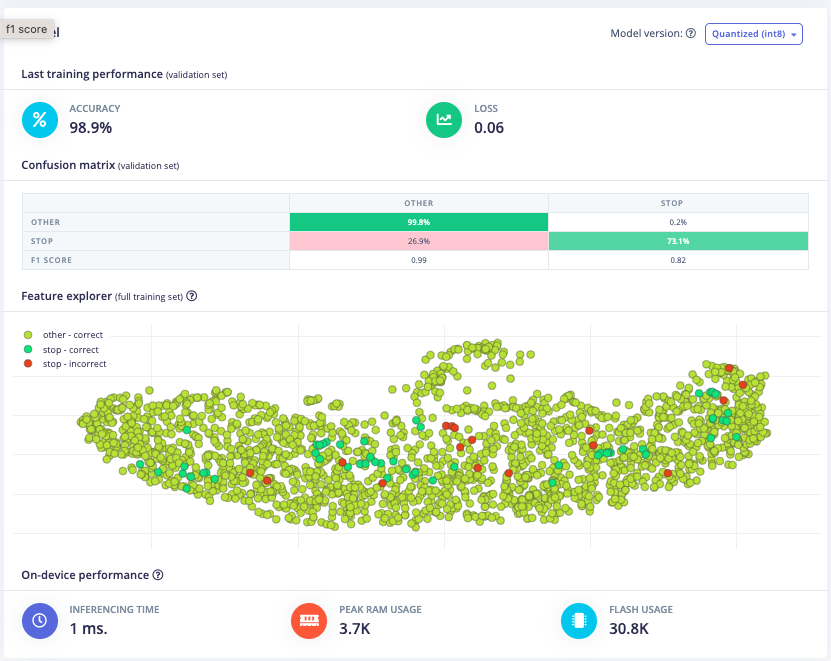831x661 pixels.
Task: Select the OTHER column header in matrix
Action: [419, 203]
